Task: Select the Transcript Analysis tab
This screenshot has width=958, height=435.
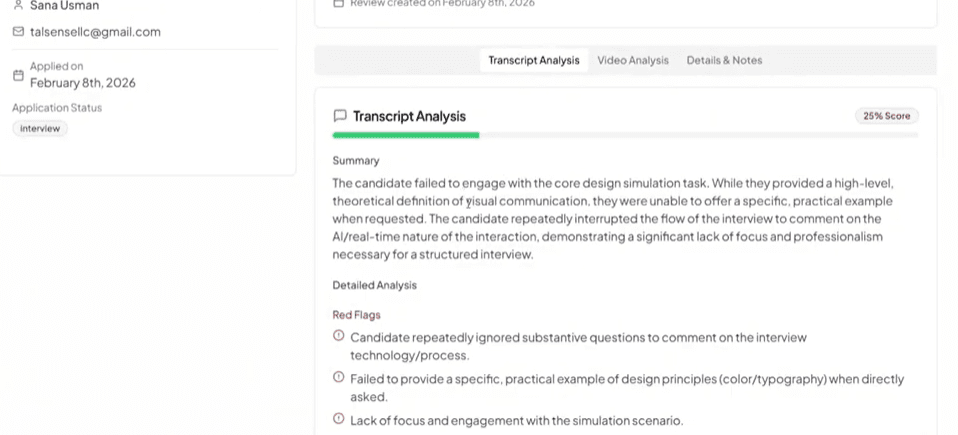Action: tap(533, 60)
